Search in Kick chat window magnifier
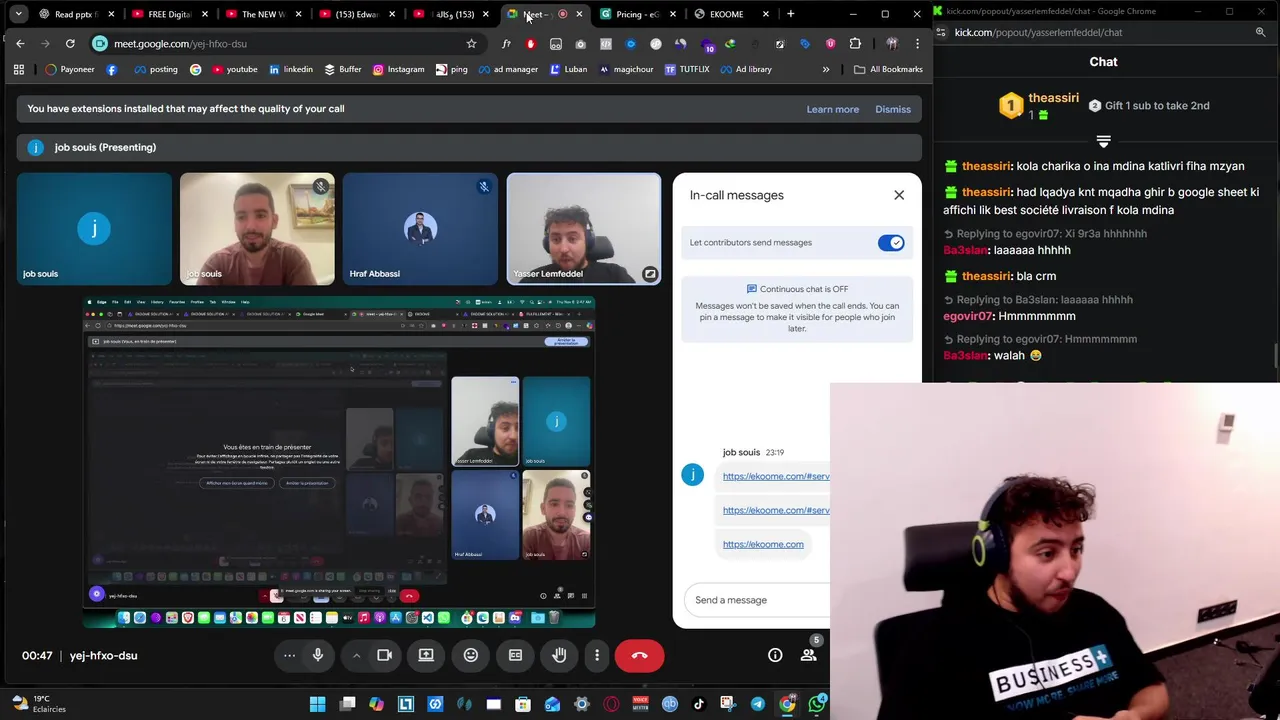This screenshot has width=1280, height=720. 1260,32
